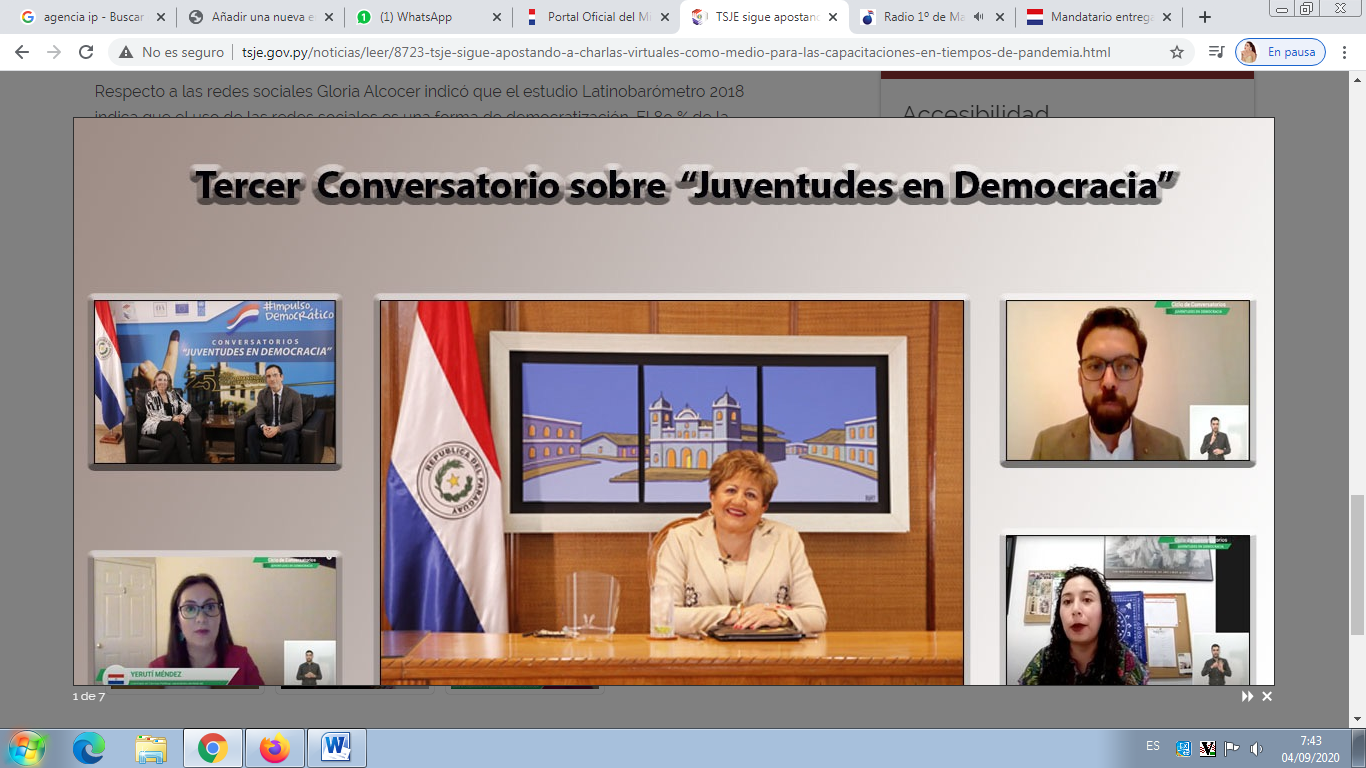Open the Windows Start menu

tap(27, 748)
